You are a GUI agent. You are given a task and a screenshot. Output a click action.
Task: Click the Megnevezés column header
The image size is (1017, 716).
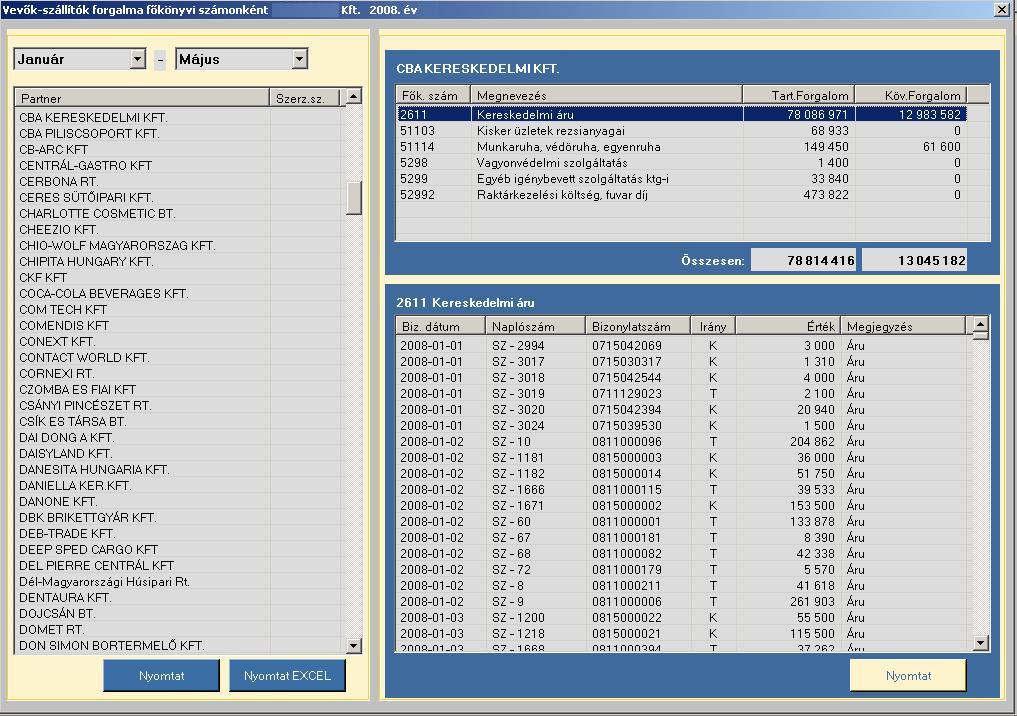pyautogui.click(x=606, y=95)
